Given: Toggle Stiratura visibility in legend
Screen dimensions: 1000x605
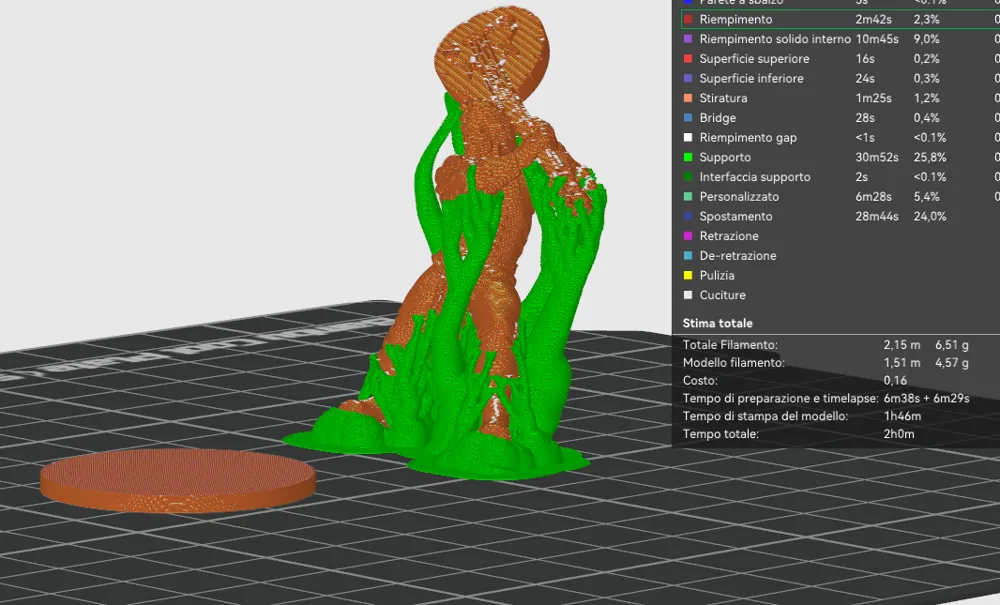Looking at the screenshot, I should [x=723, y=98].
